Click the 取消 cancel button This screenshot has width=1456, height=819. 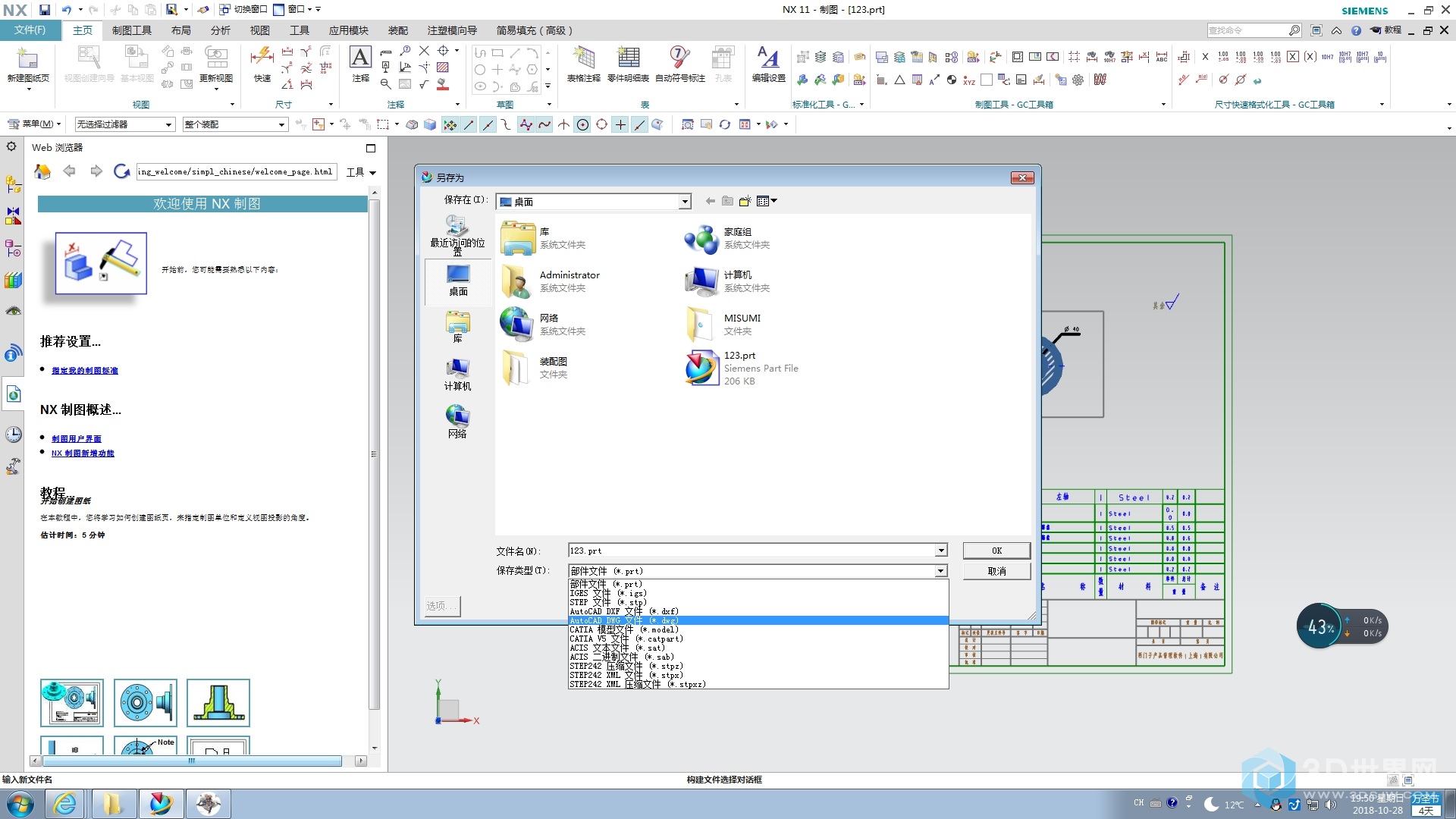coord(996,571)
